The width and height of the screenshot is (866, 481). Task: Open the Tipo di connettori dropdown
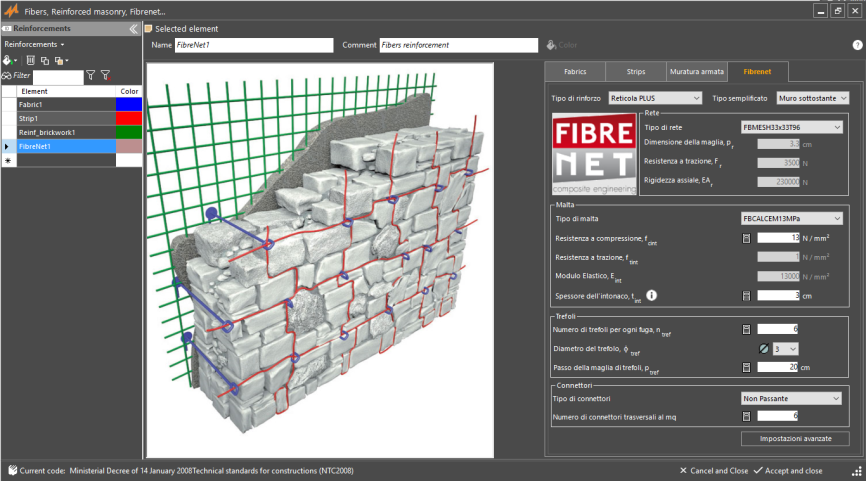791,398
